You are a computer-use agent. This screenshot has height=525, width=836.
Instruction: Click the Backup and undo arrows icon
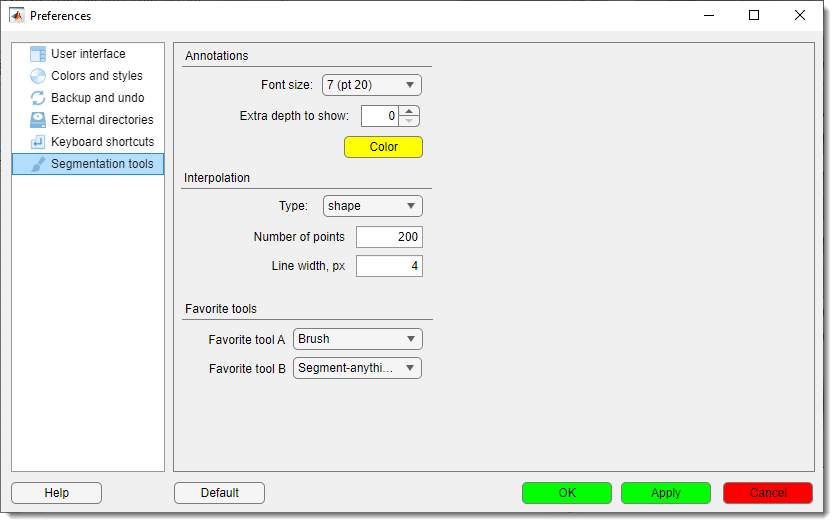38,98
